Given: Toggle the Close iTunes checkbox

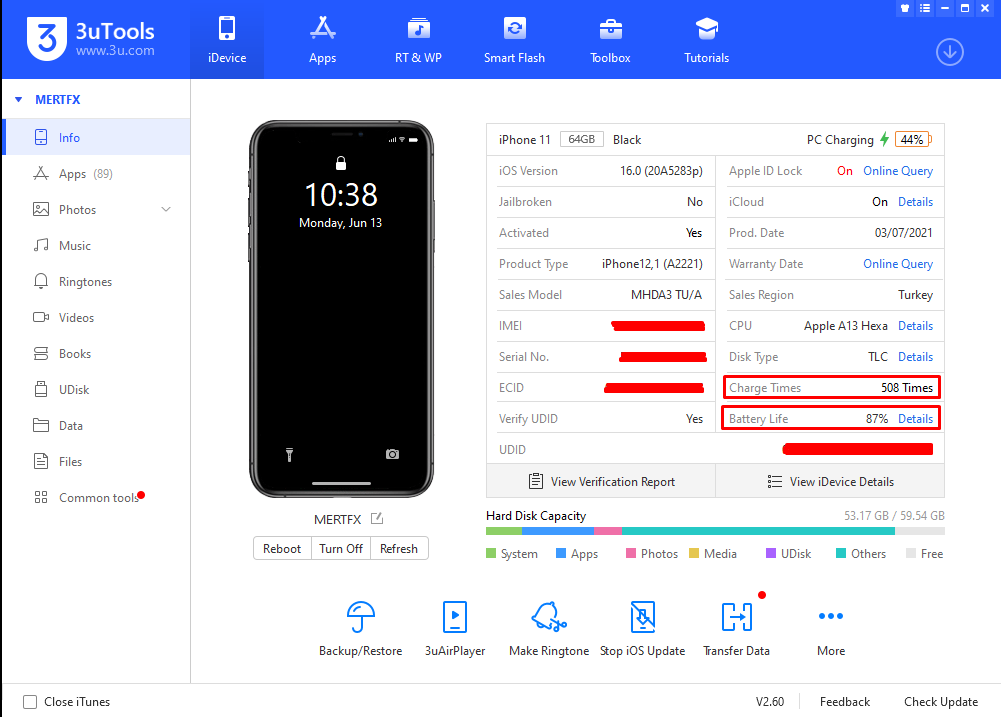Looking at the screenshot, I should click(x=30, y=702).
